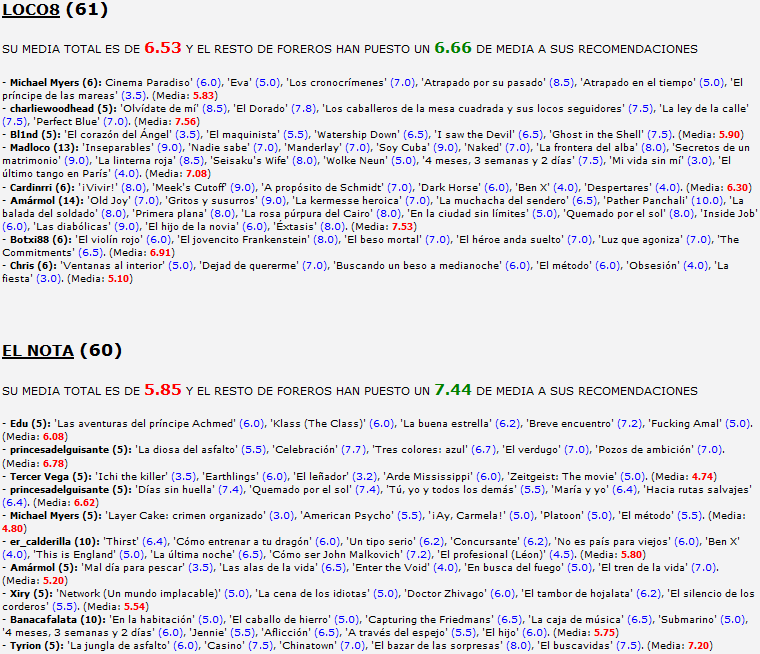The height and width of the screenshot is (654, 760).
Task: Click the film title 'Días sin huella'
Action: [174, 490]
